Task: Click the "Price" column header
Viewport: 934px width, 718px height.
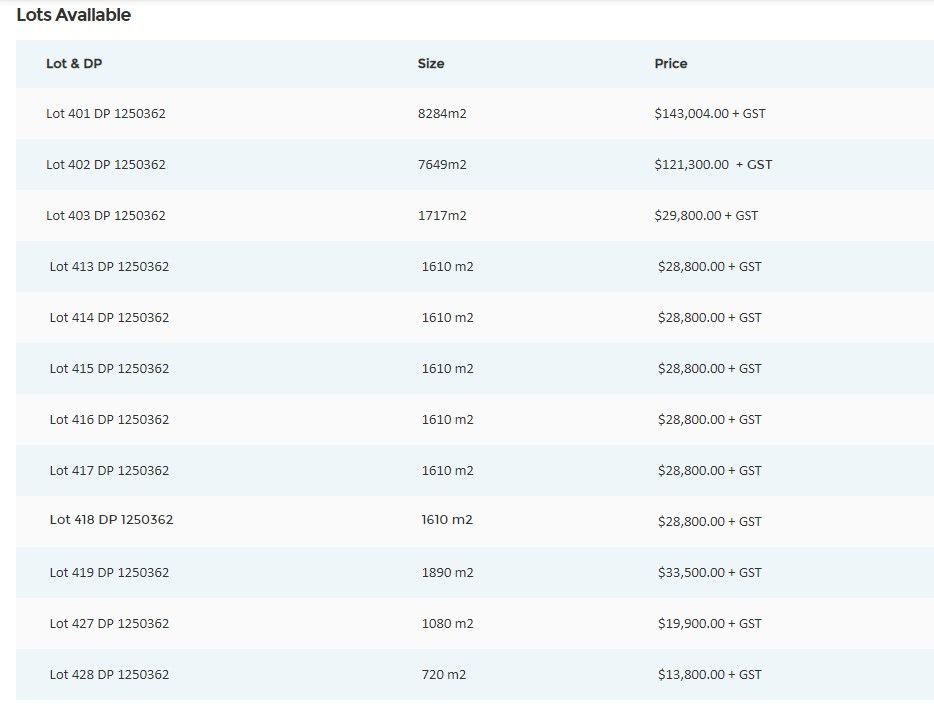Action: pos(671,63)
